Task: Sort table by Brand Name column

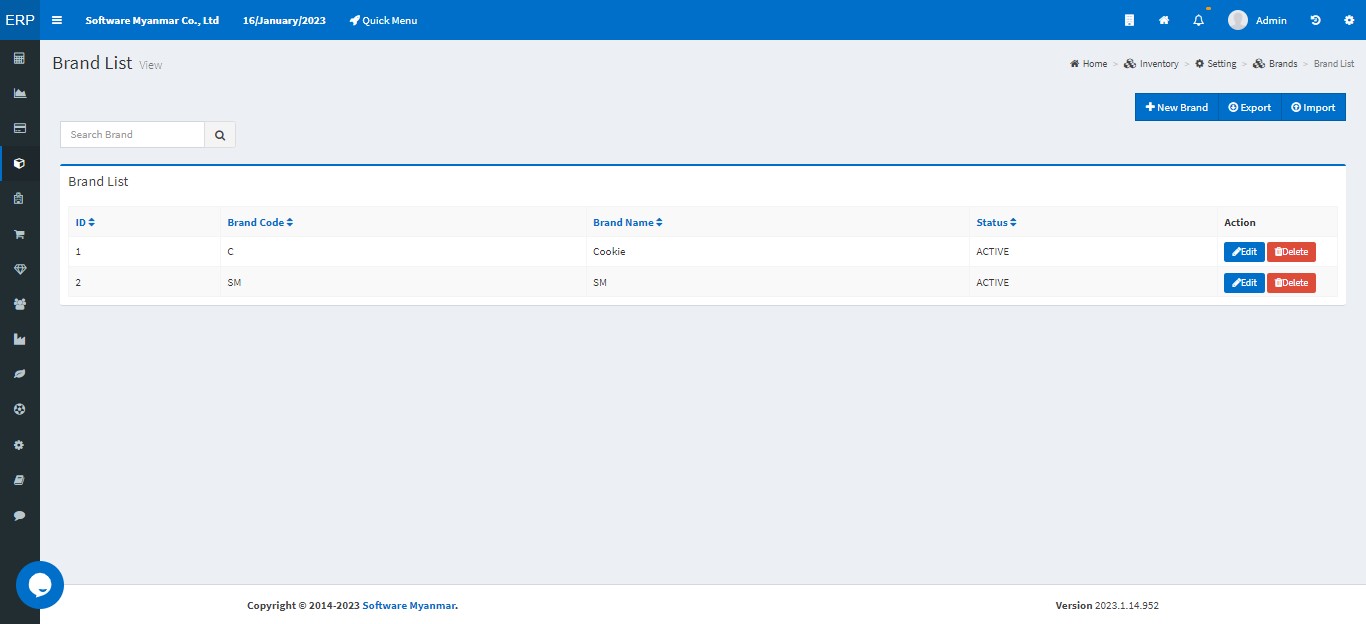Action: (x=628, y=222)
